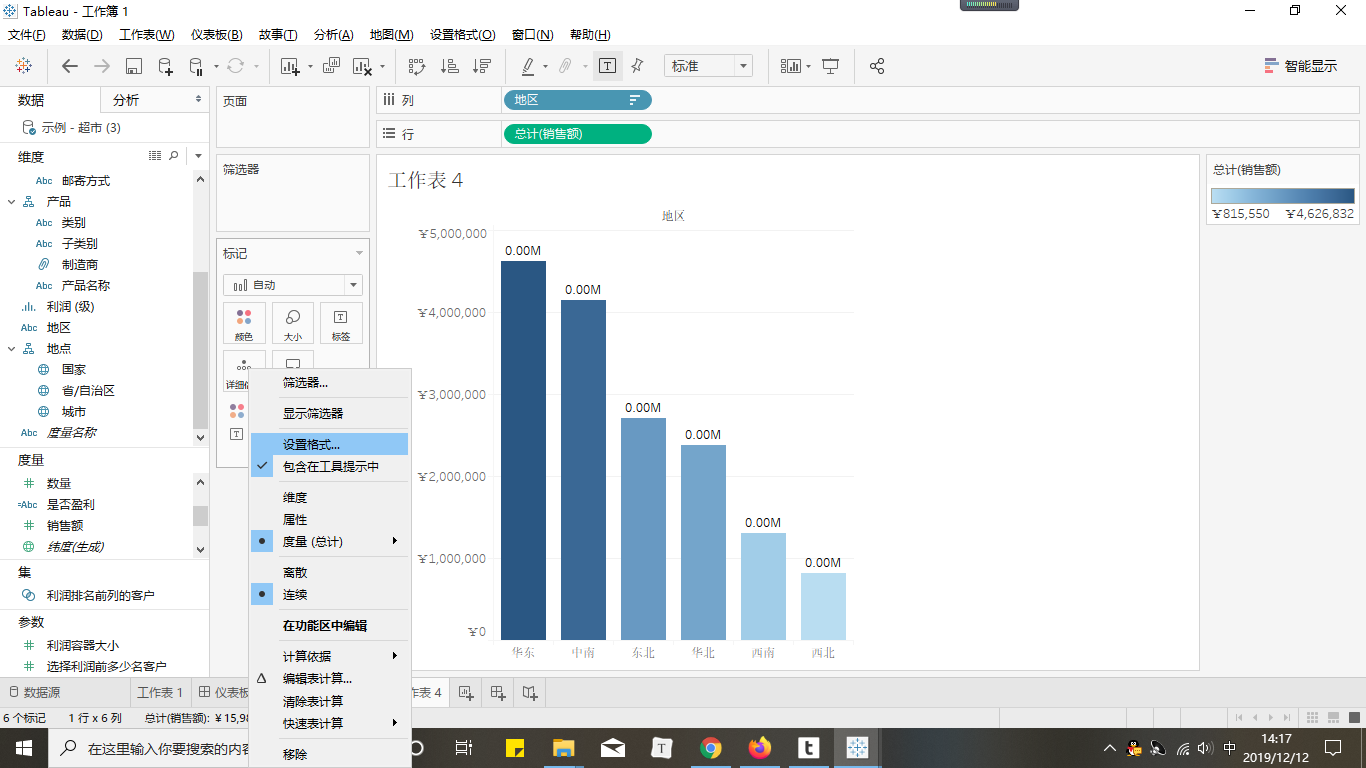Click the 智能显示 Show Me button
Viewport: 1366px width, 768px height.
(x=1300, y=66)
